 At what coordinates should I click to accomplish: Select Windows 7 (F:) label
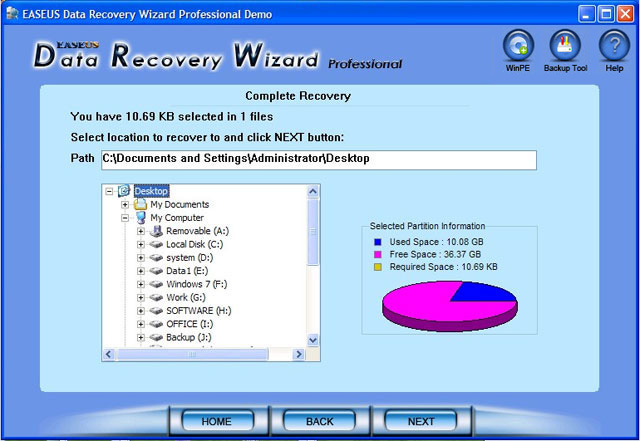coord(197,284)
